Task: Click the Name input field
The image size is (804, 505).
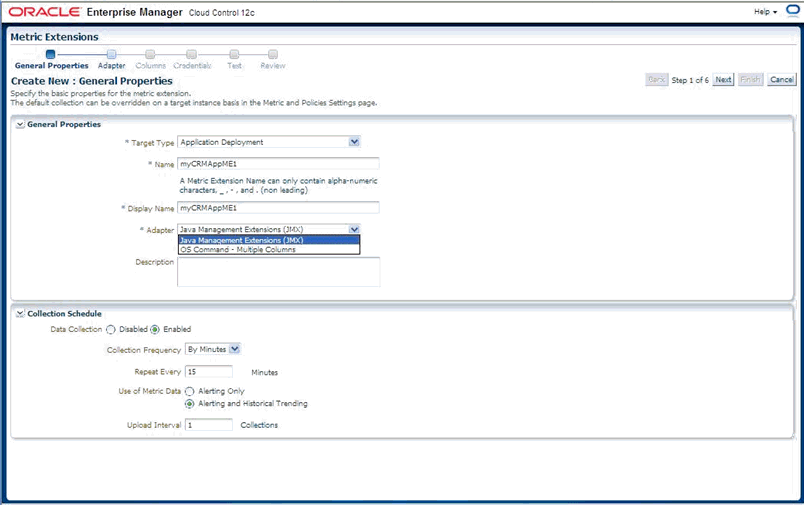Action: [278, 164]
